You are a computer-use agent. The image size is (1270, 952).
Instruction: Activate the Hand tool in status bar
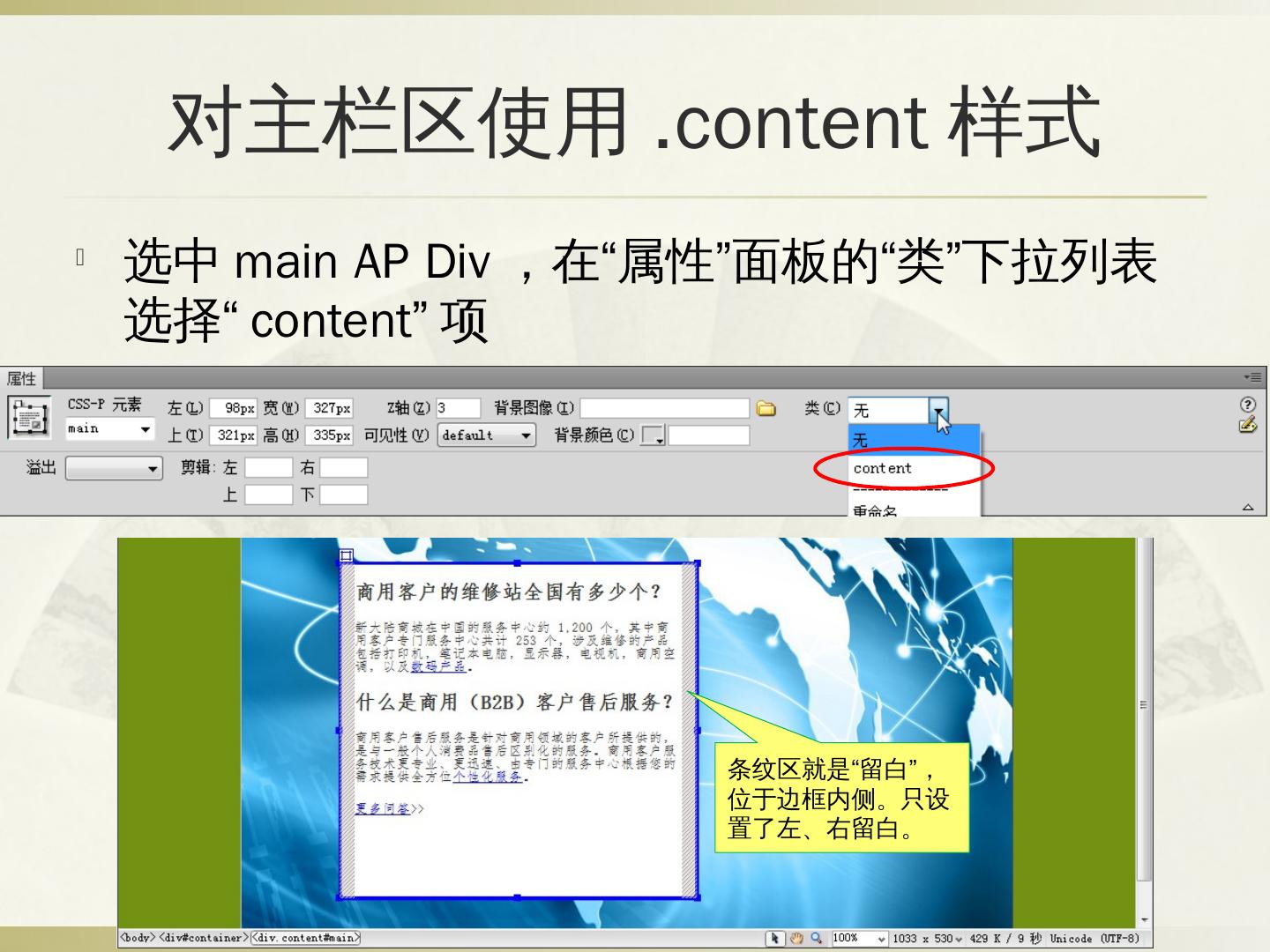tap(797, 939)
